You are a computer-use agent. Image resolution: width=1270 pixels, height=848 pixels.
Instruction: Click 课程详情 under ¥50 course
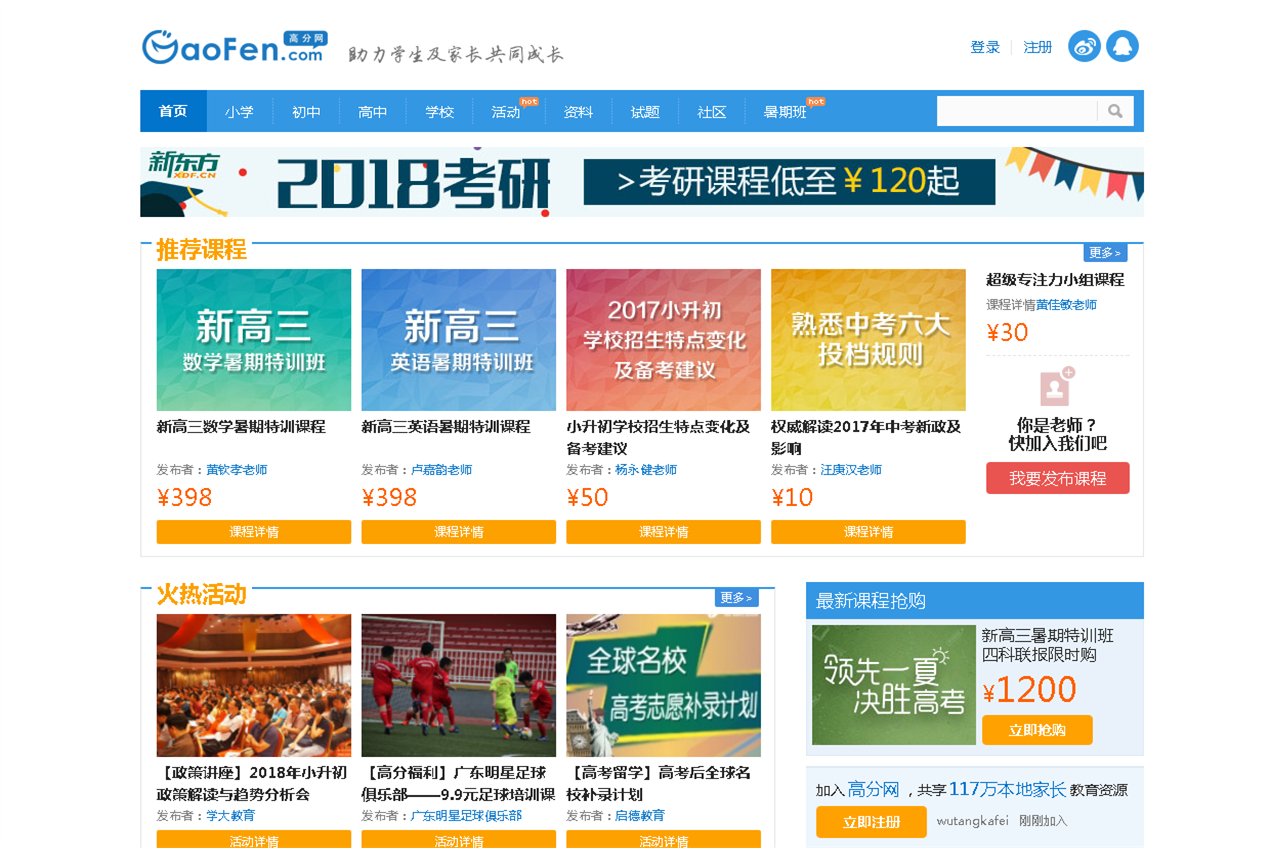coord(664,532)
